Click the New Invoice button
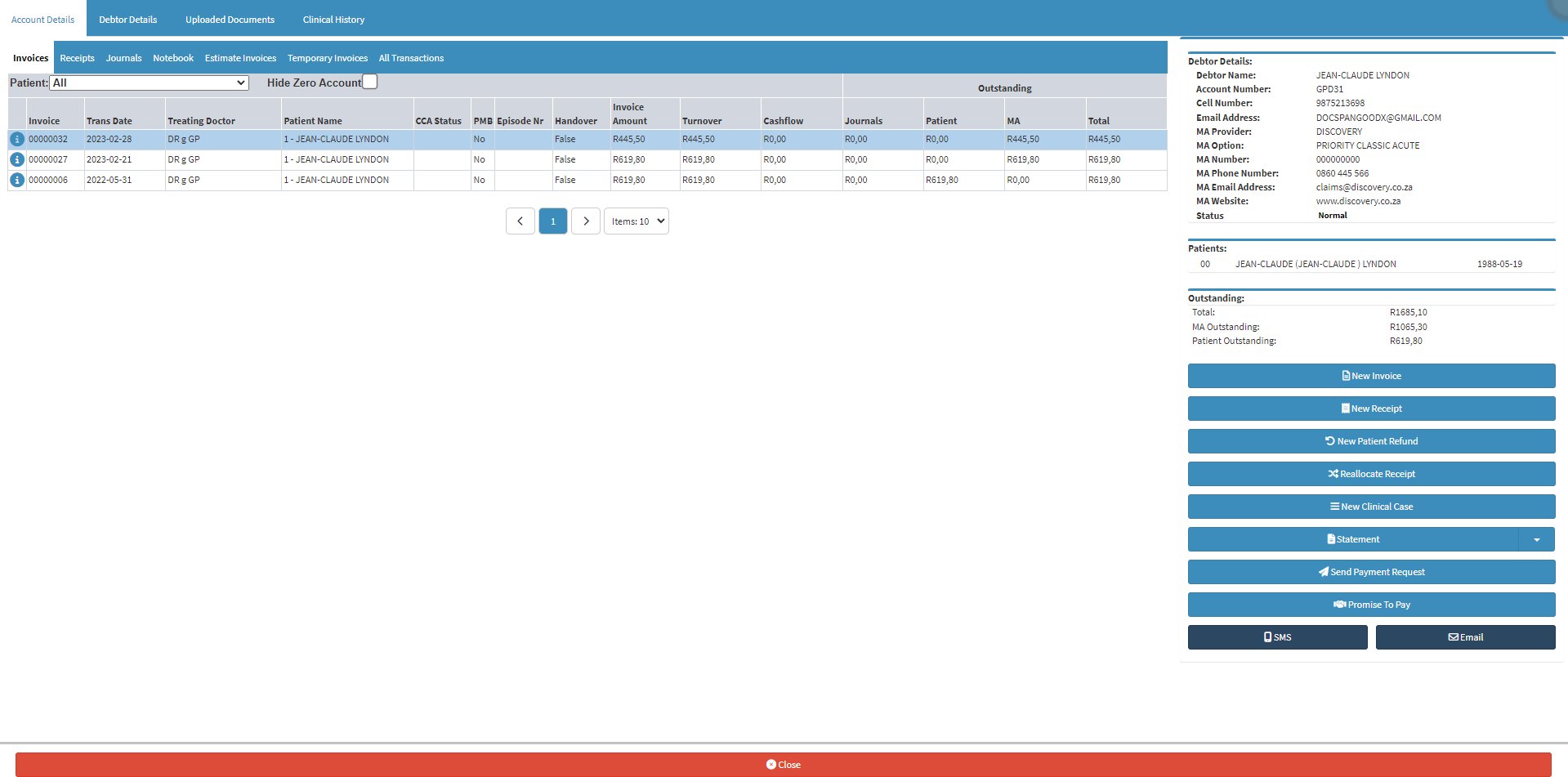The width and height of the screenshot is (1568, 777). (x=1371, y=376)
